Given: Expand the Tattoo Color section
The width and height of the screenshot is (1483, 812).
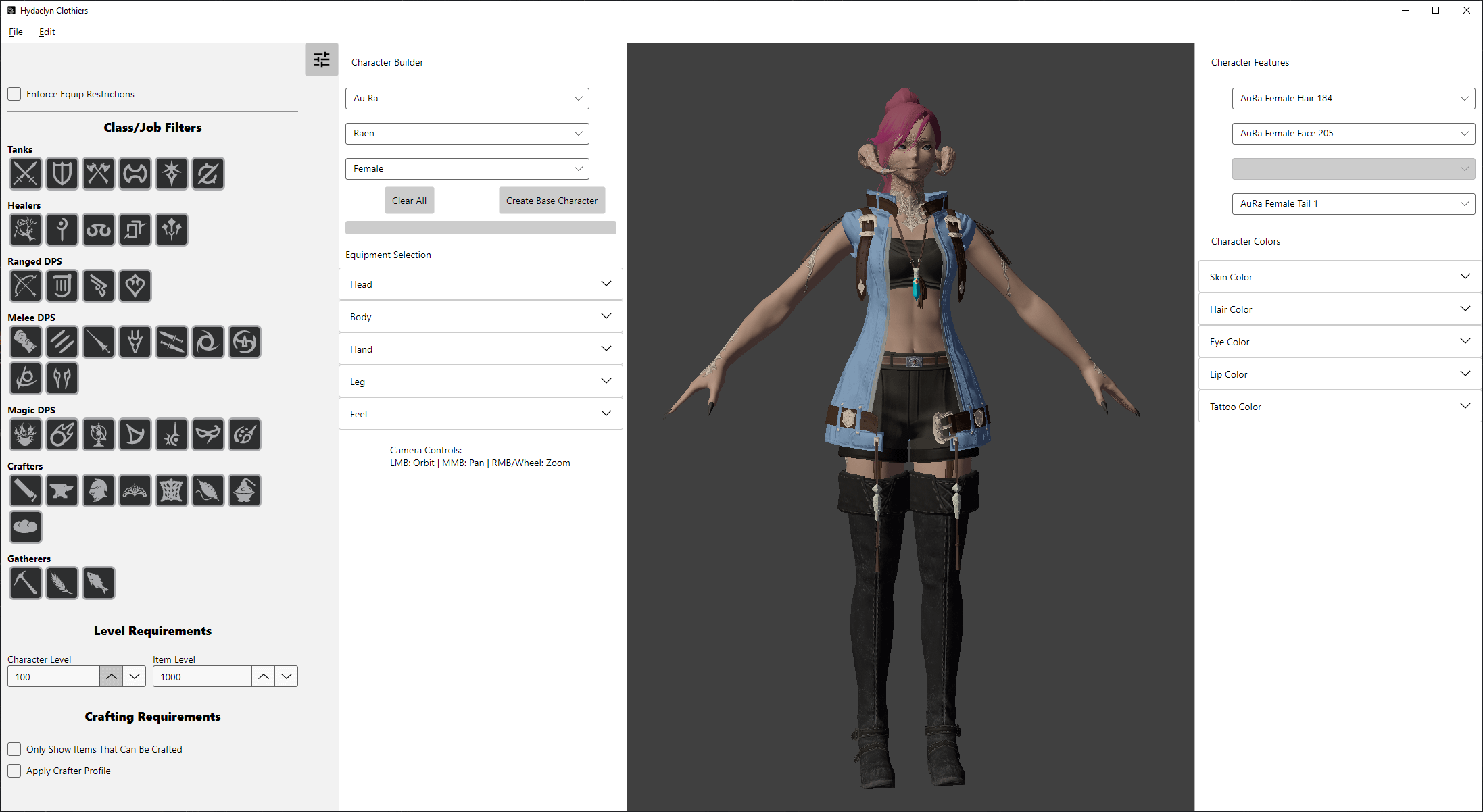Looking at the screenshot, I should coord(1340,407).
